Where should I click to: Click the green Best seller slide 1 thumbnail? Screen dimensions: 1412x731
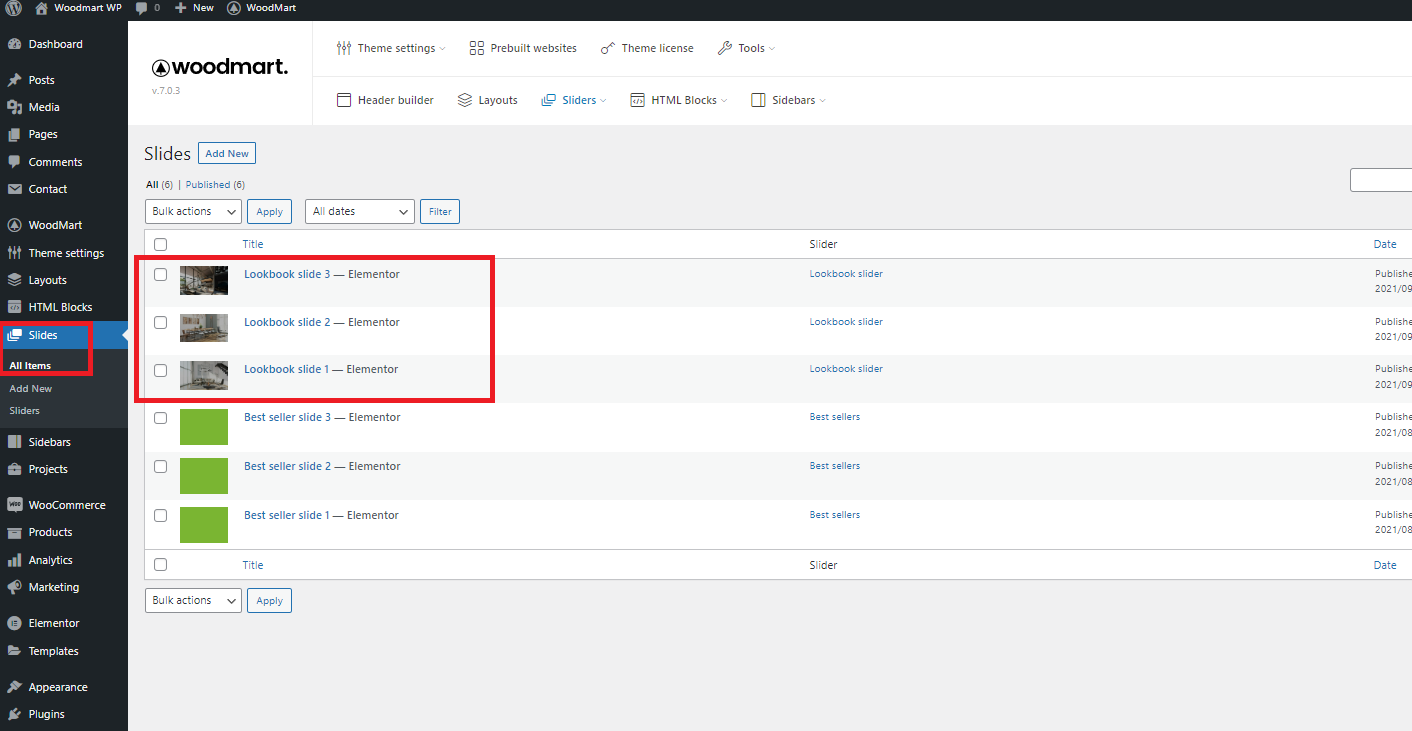click(x=204, y=525)
